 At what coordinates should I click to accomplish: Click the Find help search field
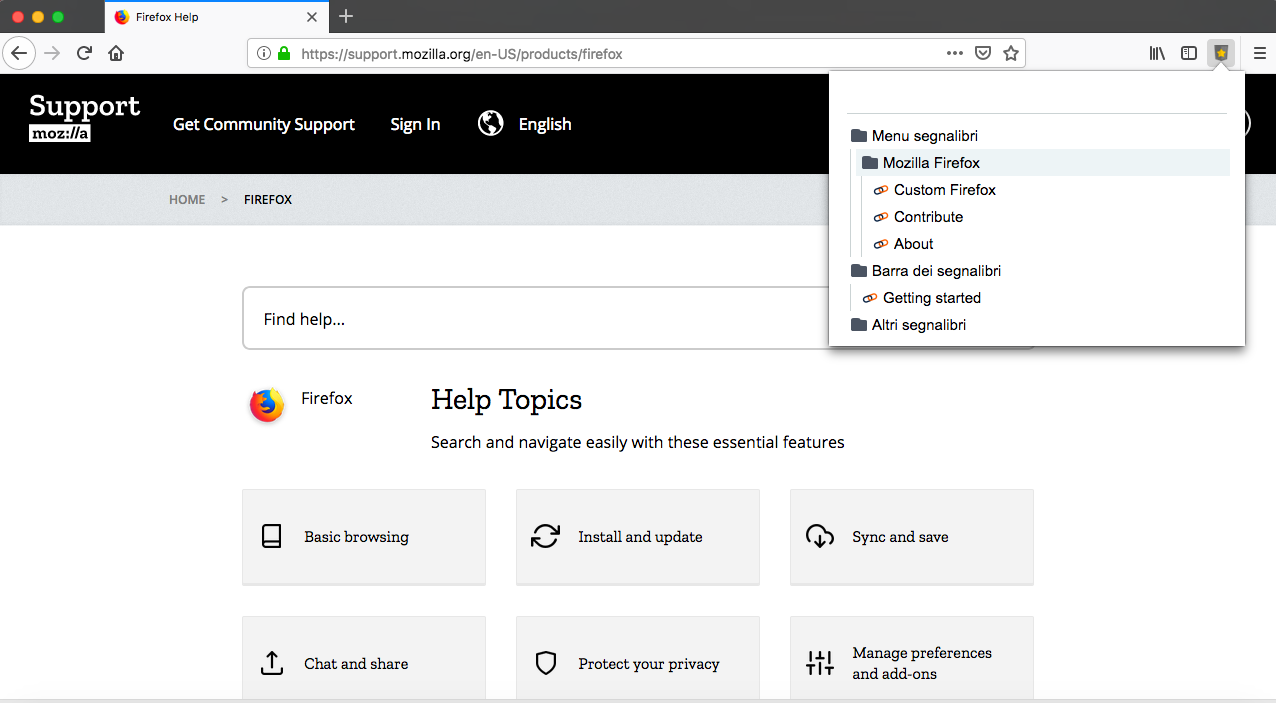click(530, 319)
